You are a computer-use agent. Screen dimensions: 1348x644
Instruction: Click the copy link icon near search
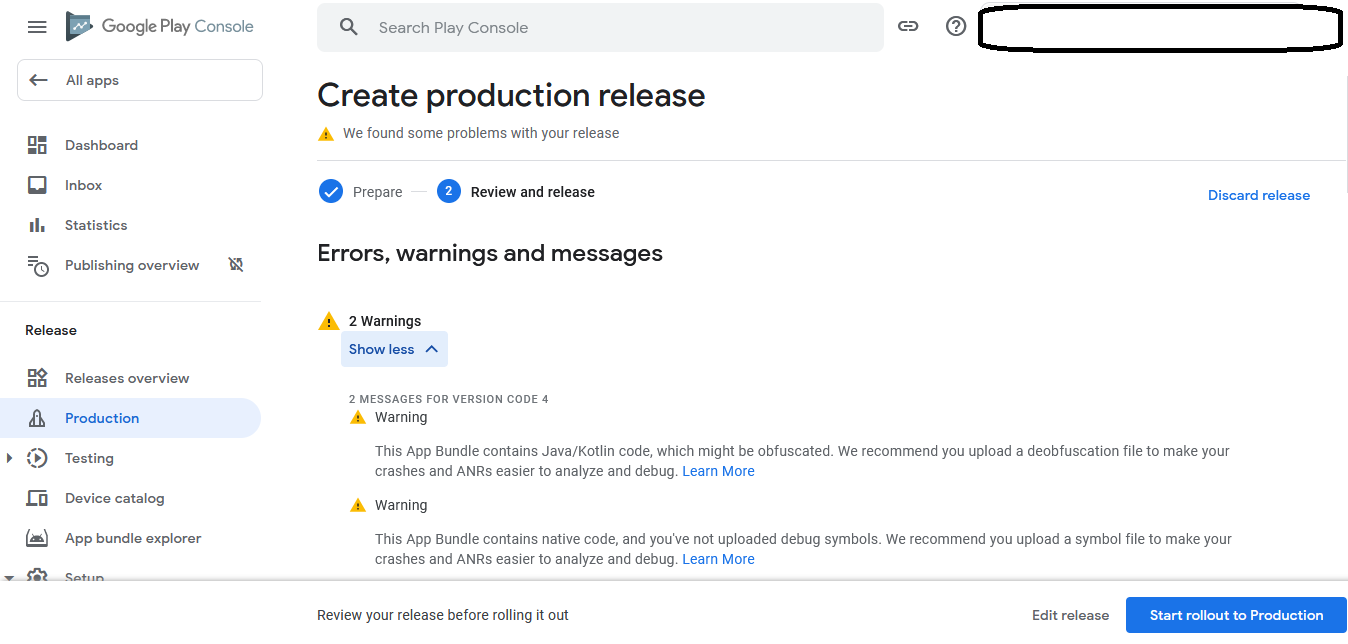(908, 26)
